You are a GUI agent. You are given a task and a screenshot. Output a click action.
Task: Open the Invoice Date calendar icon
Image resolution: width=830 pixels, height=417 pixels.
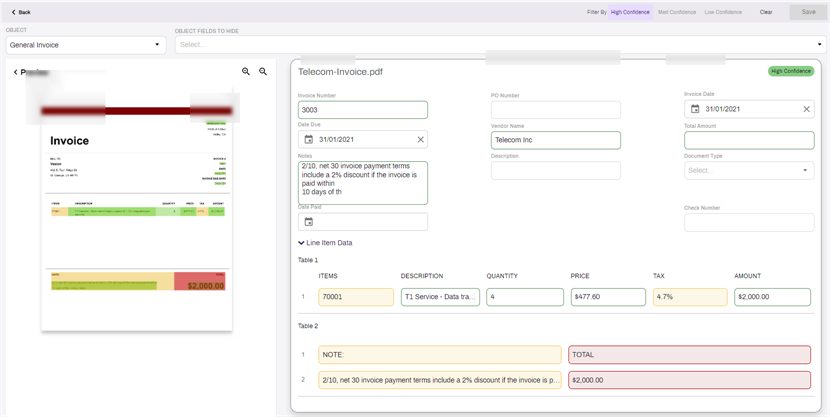695,109
